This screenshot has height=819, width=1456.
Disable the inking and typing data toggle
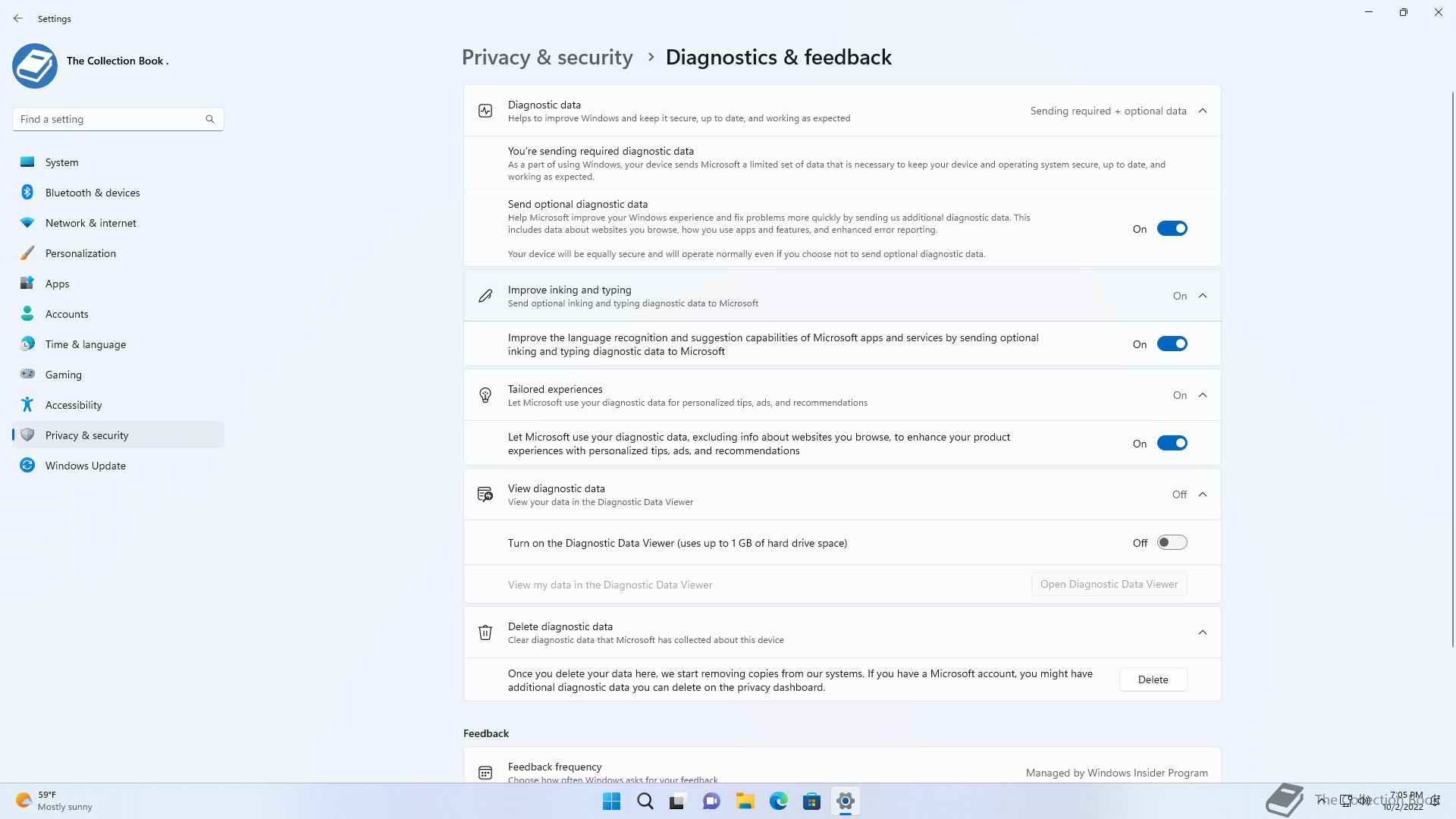pyautogui.click(x=1172, y=344)
